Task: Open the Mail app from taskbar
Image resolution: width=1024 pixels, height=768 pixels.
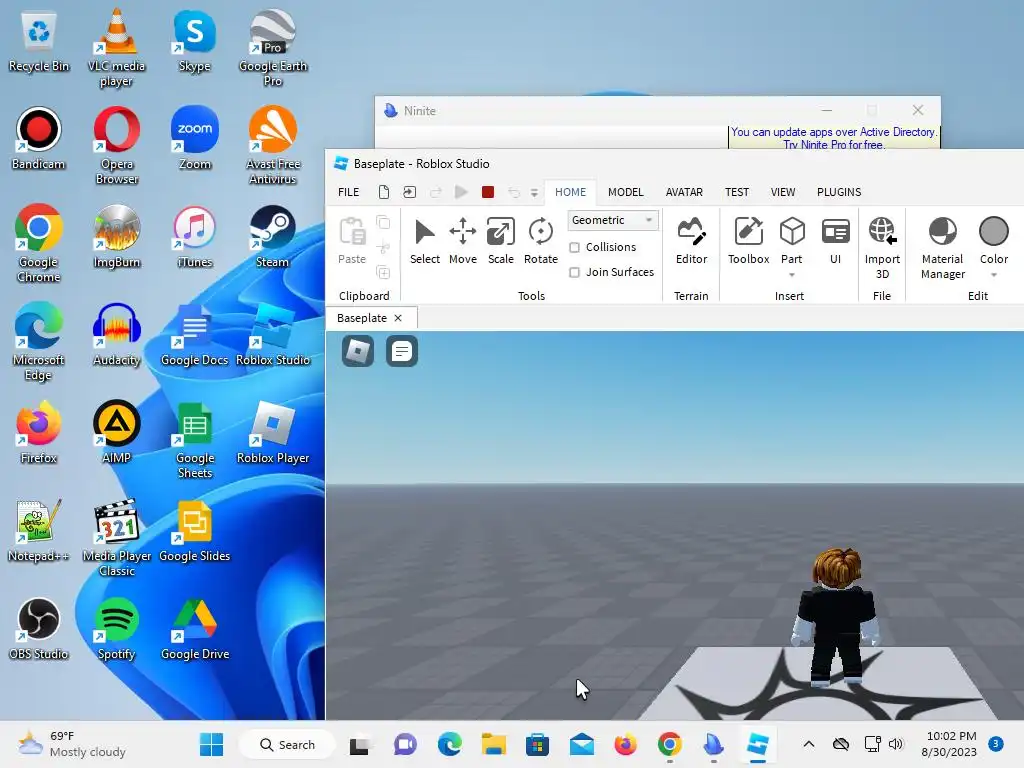Action: (x=581, y=744)
